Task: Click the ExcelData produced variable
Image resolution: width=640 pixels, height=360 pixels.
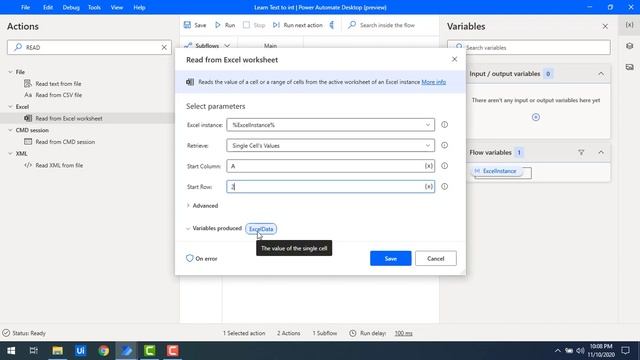Action: coord(261,229)
